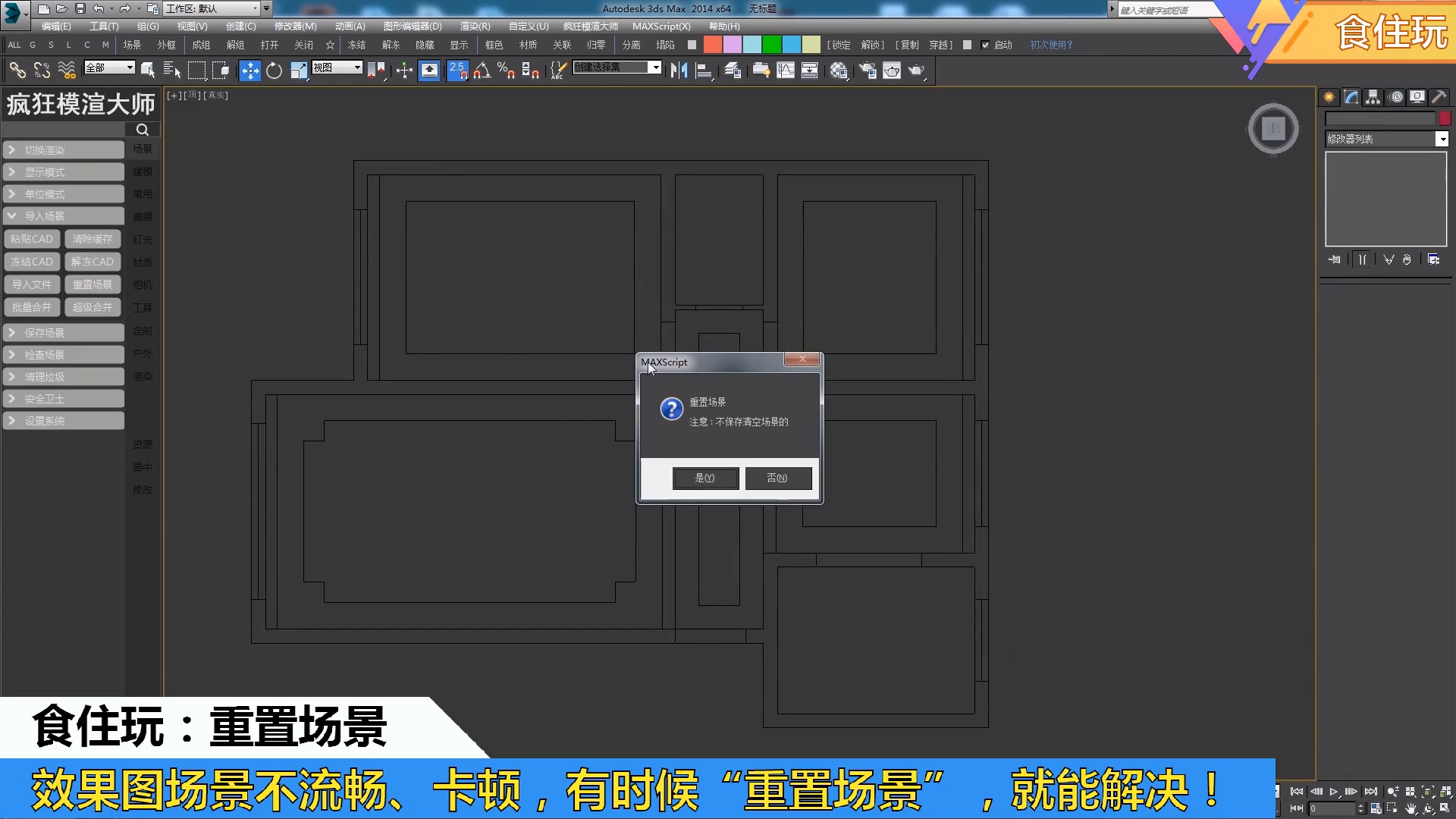Click the Mirror tool icon

point(677,71)
